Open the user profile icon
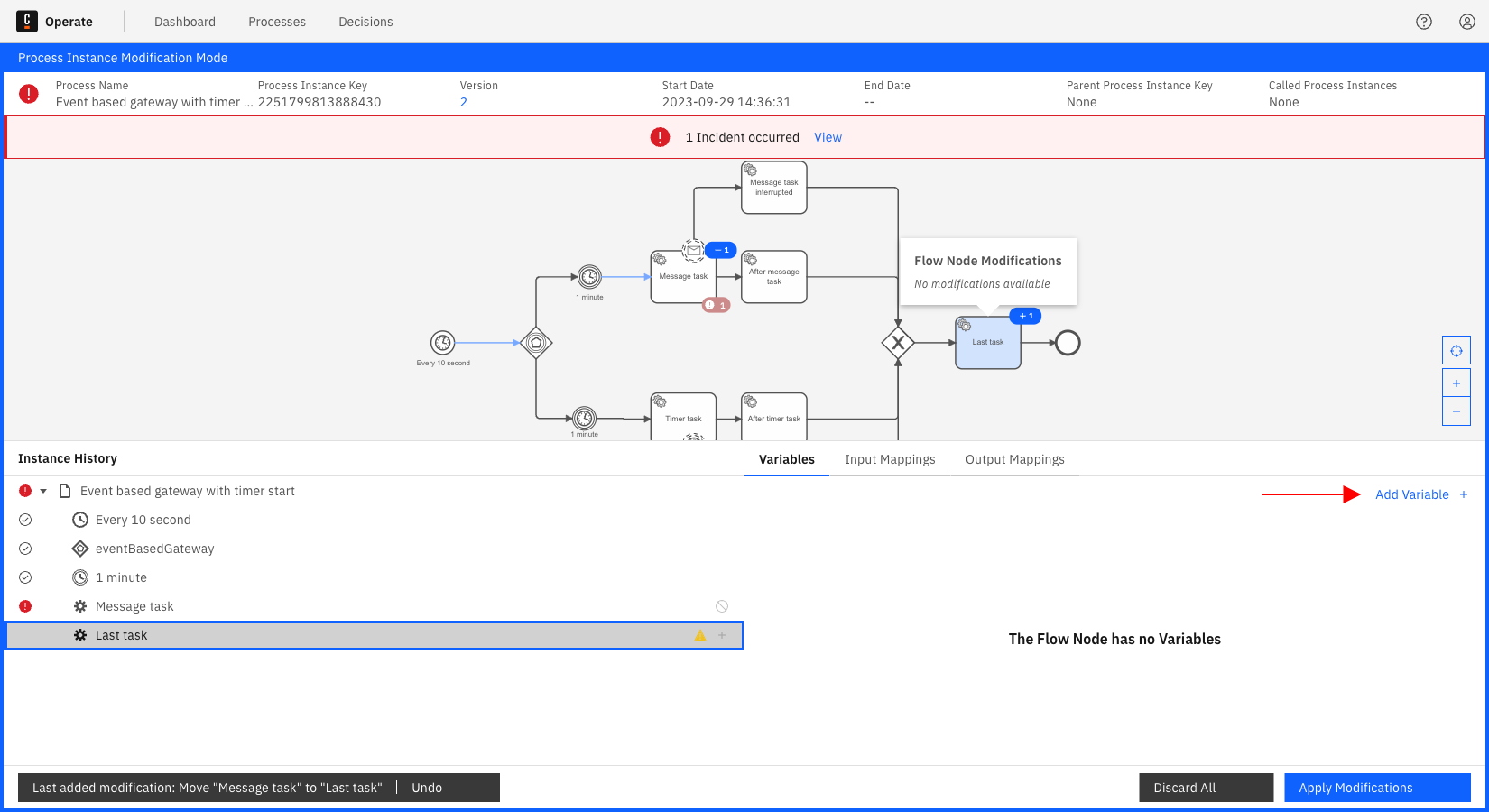This screenshot has width=1489, height=812. [1467, 22]
